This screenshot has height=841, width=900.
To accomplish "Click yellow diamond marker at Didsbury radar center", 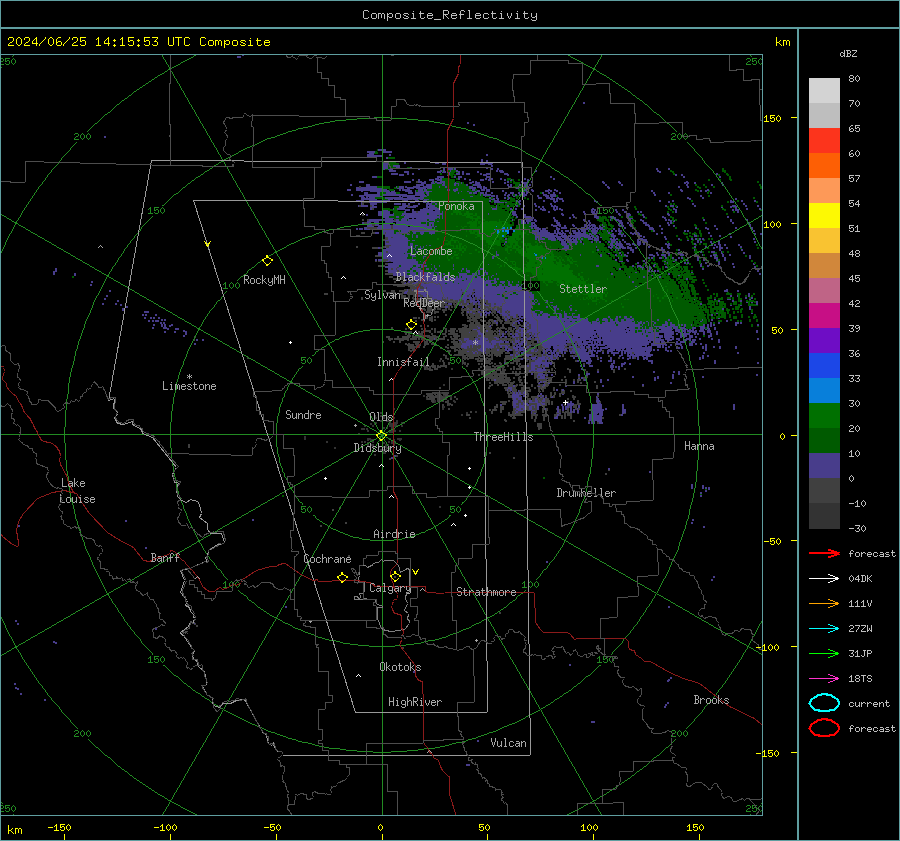I will [381, 436].
